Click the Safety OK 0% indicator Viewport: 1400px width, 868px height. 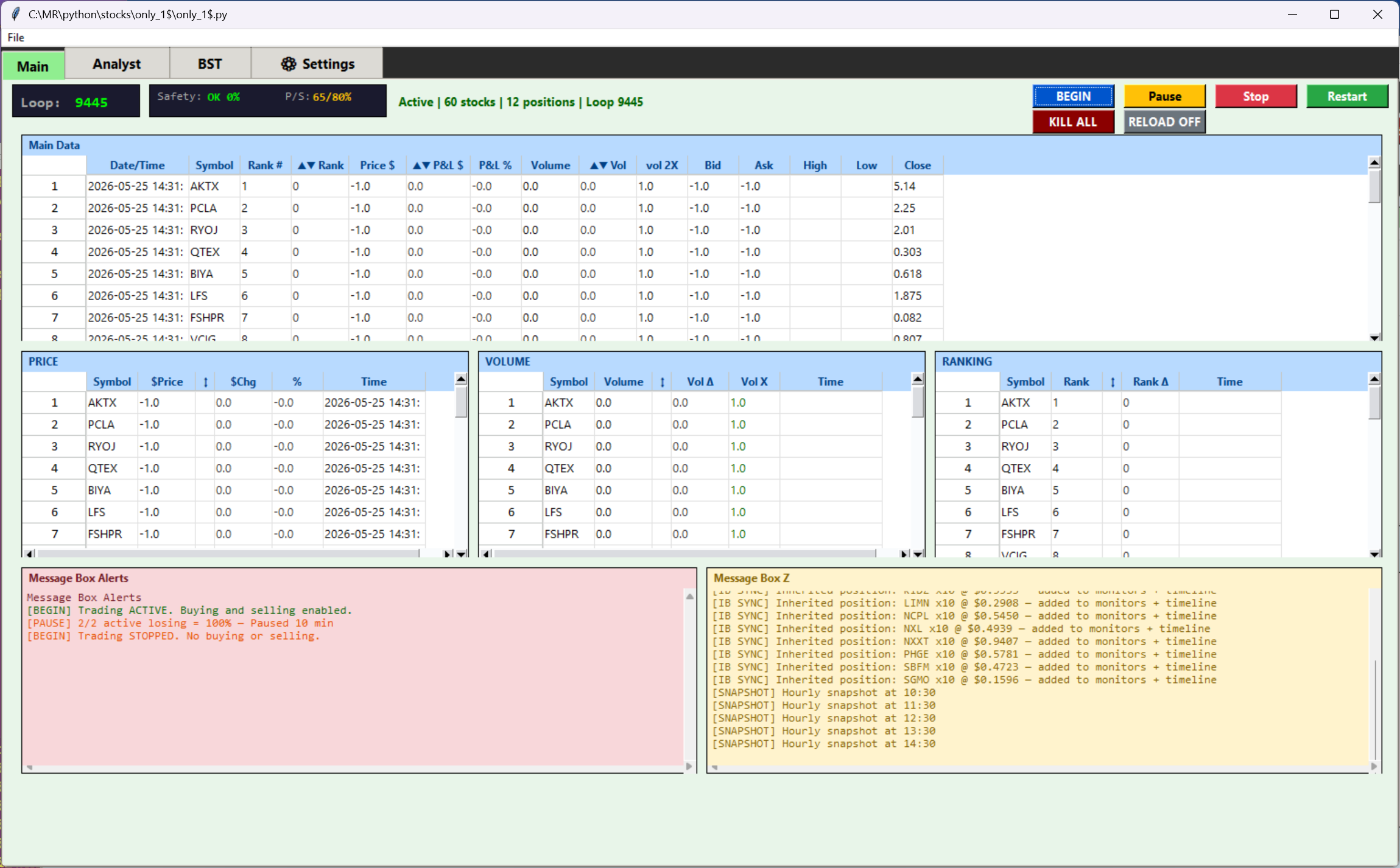click(x=199, y=96)
